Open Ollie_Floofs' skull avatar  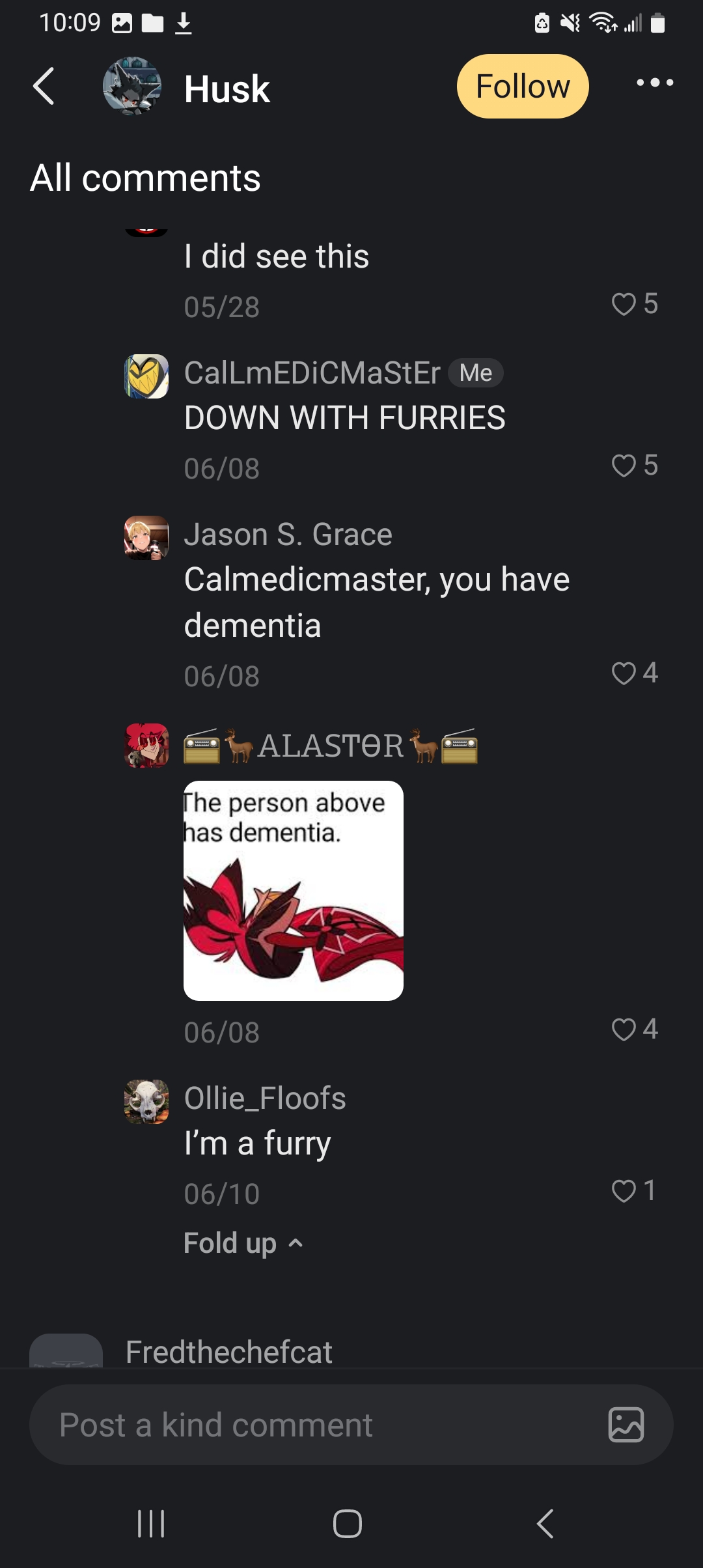[x=146, y=1102]
